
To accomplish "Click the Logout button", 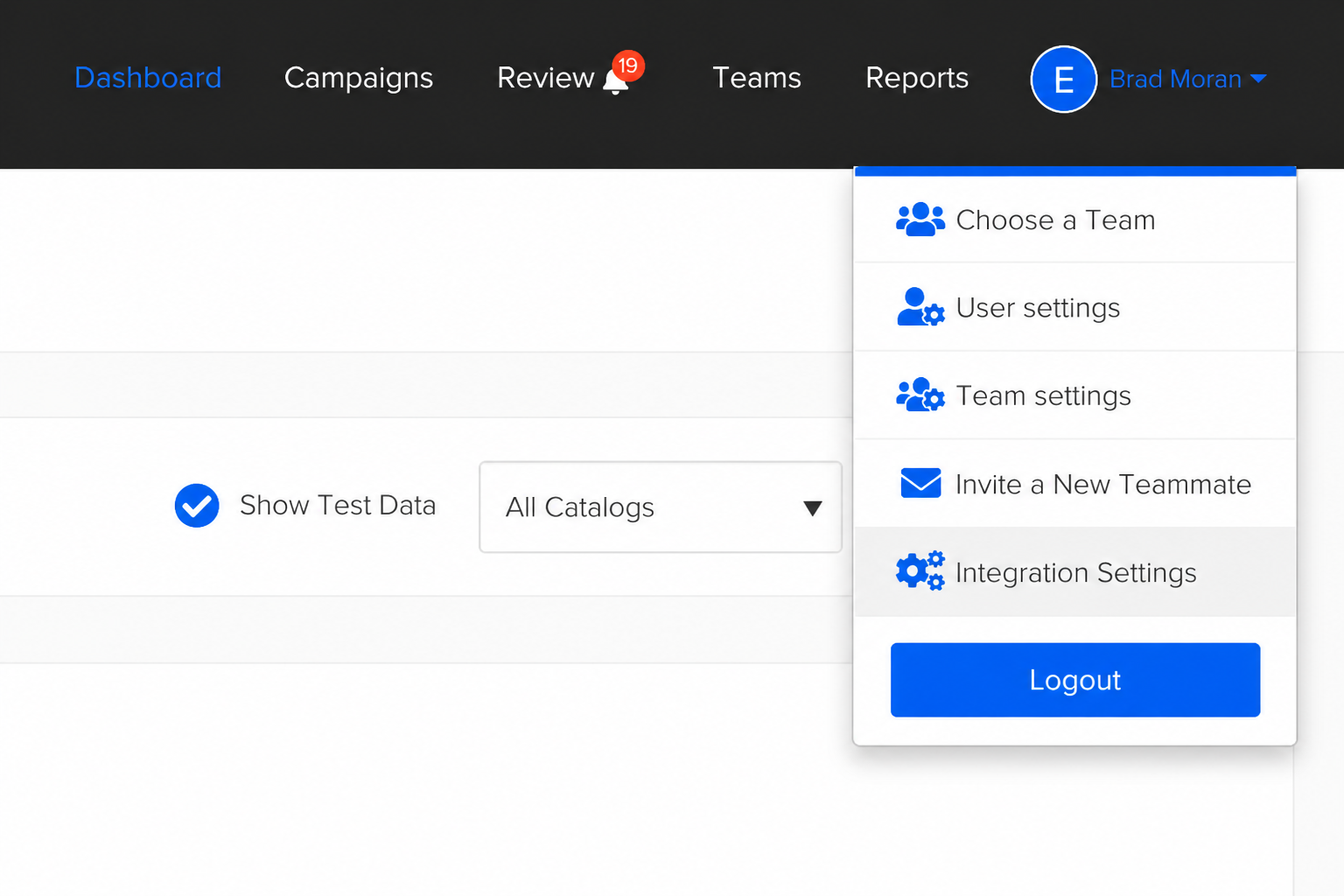I will click(1075, 680).
